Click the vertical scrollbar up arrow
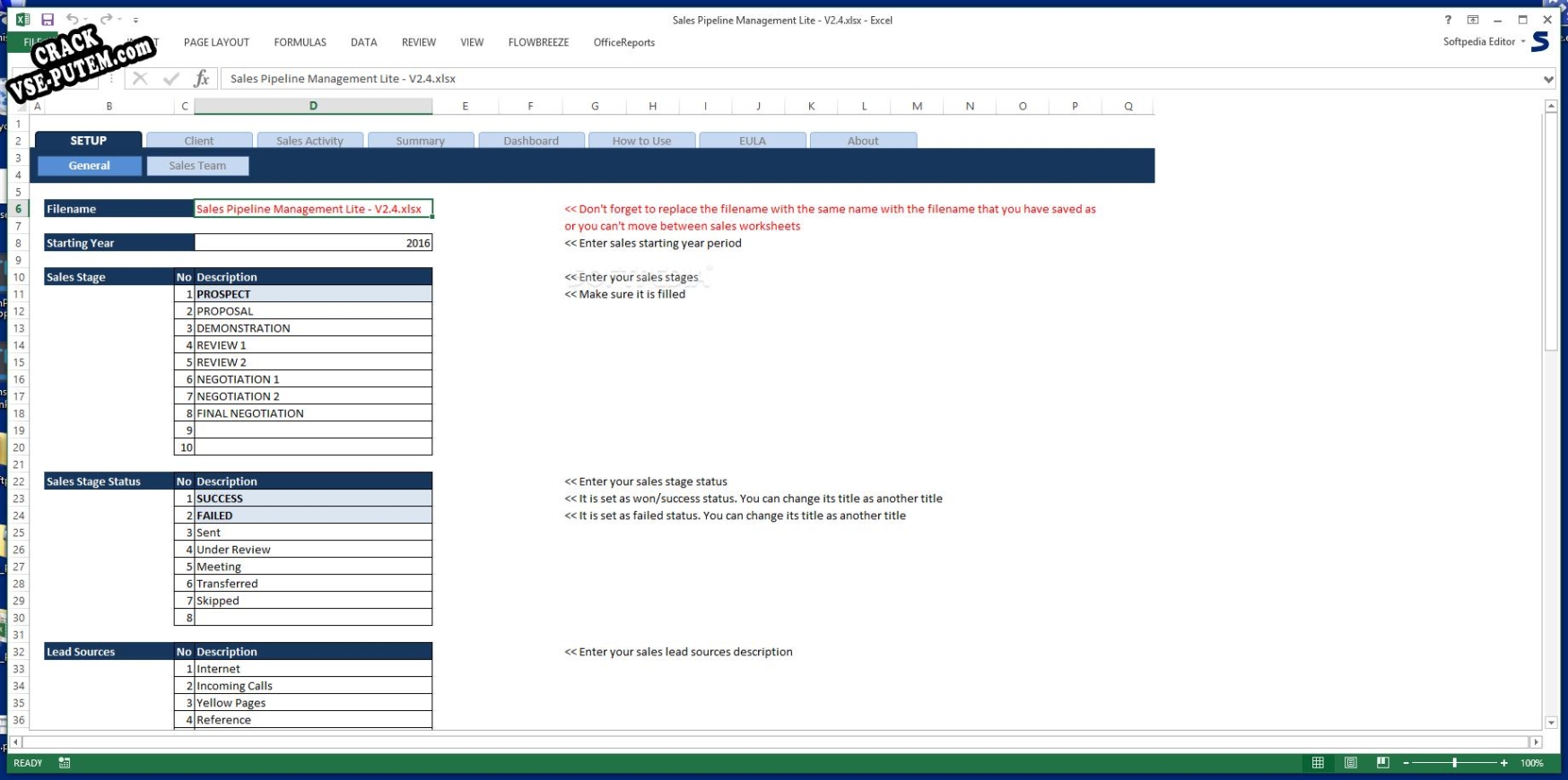 pos(1551,106)
